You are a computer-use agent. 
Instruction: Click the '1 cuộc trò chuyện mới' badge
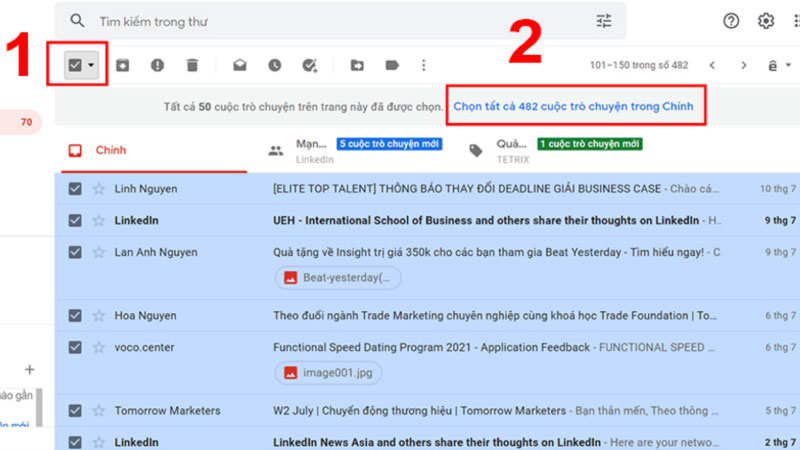[590, 144]
